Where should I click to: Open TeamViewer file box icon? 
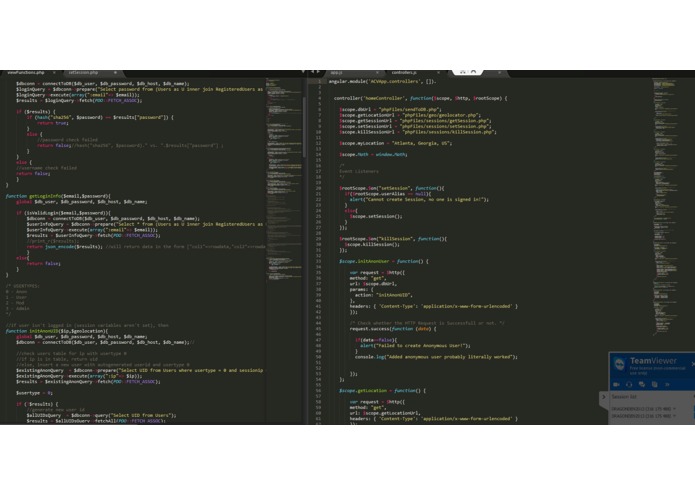click(654, 385)
